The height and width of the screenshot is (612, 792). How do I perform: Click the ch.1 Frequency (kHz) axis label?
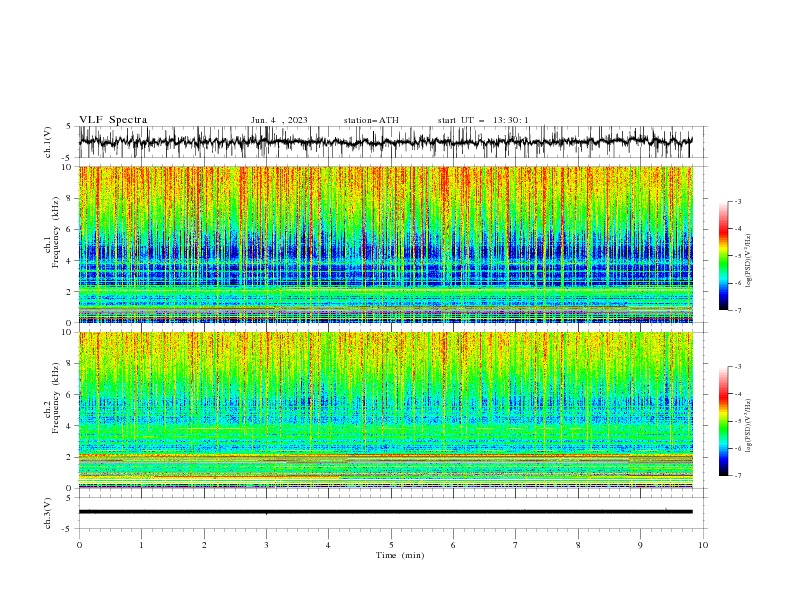click(x=52, y=233)
